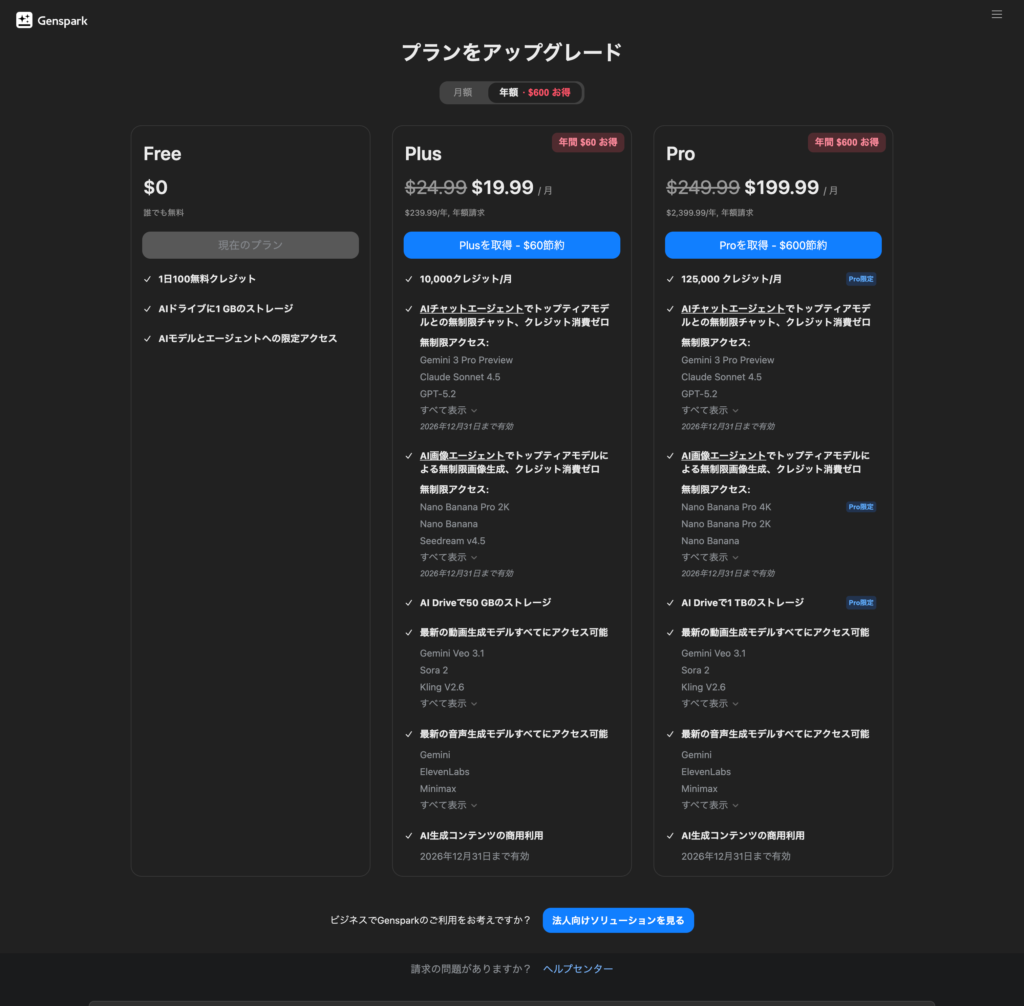Click Plusを取得 - $60節約 button

coord(511,245)
